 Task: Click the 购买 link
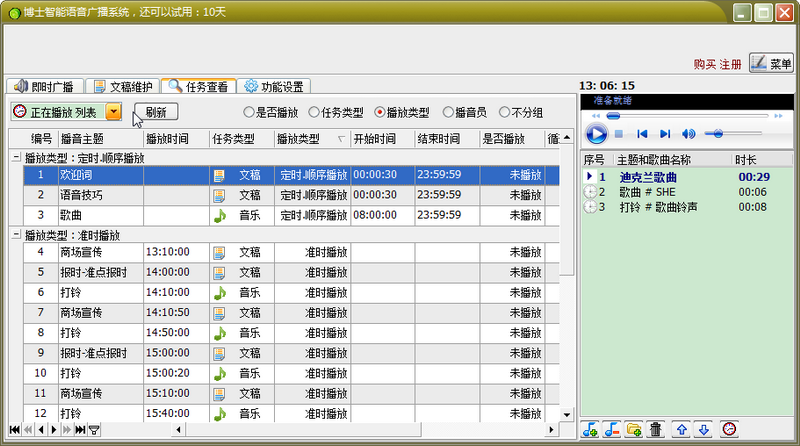click(705, 64)
